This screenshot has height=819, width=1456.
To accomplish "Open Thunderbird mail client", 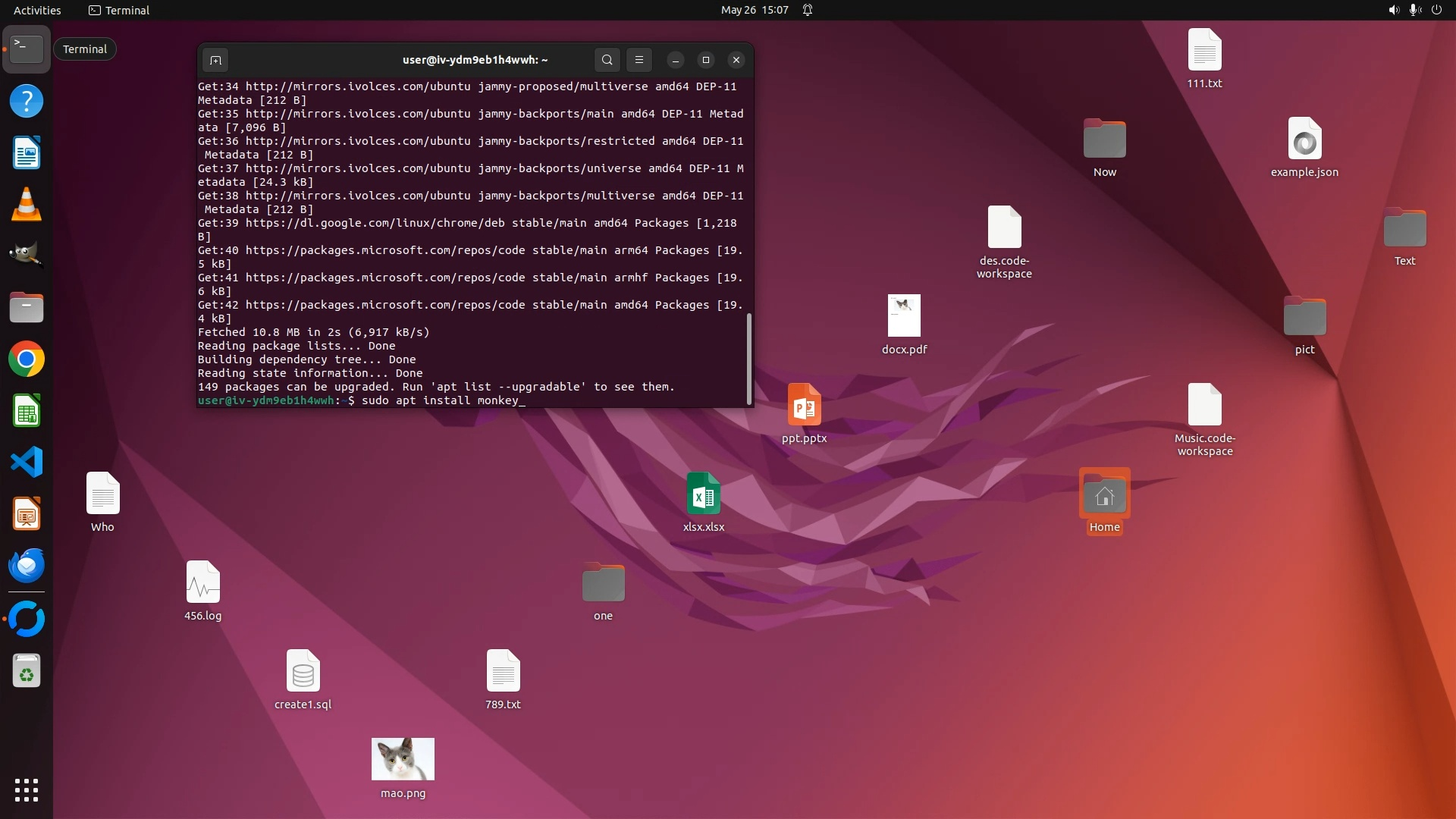I will 27,566.
